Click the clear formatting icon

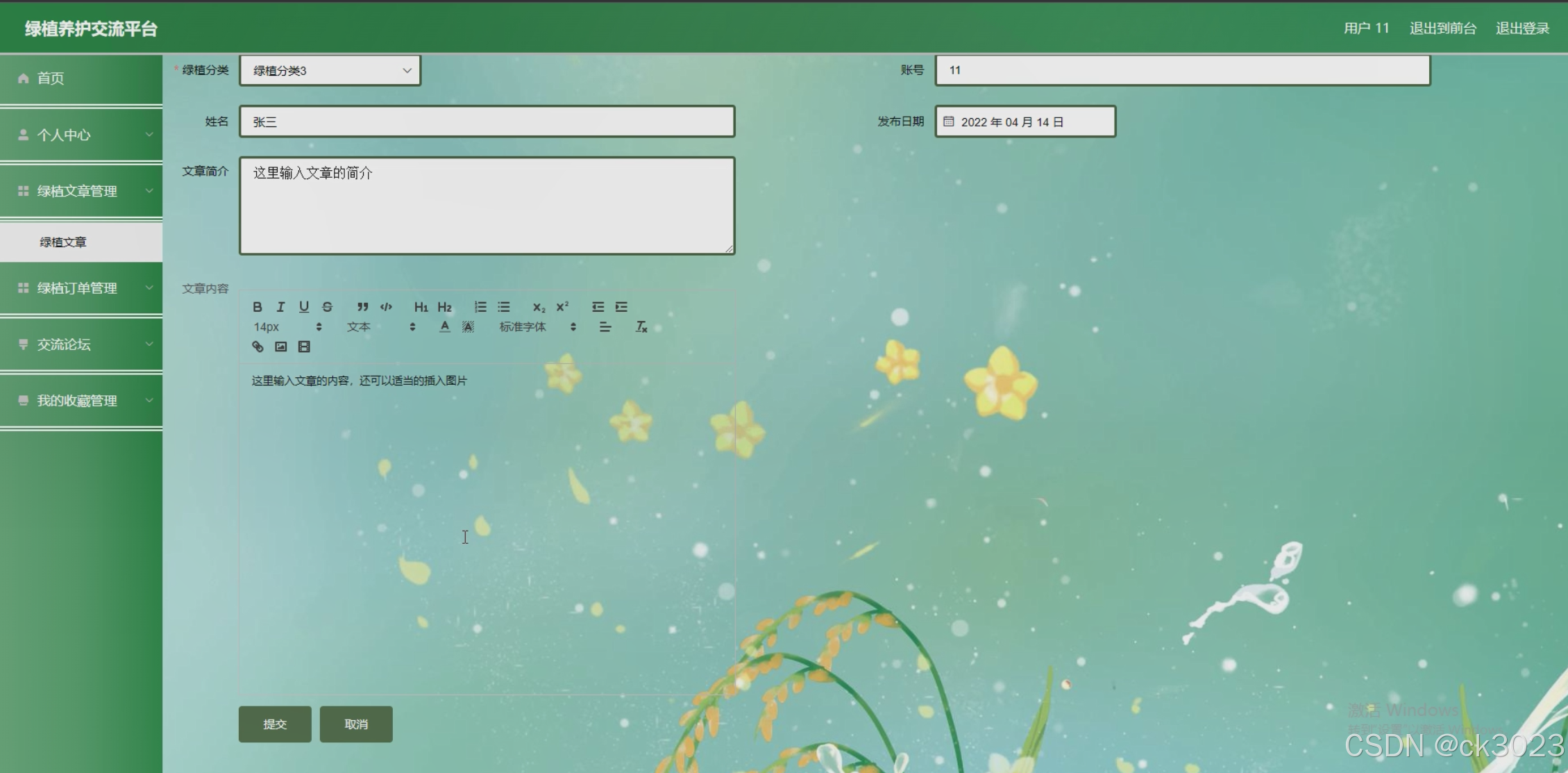click(641, 326)
